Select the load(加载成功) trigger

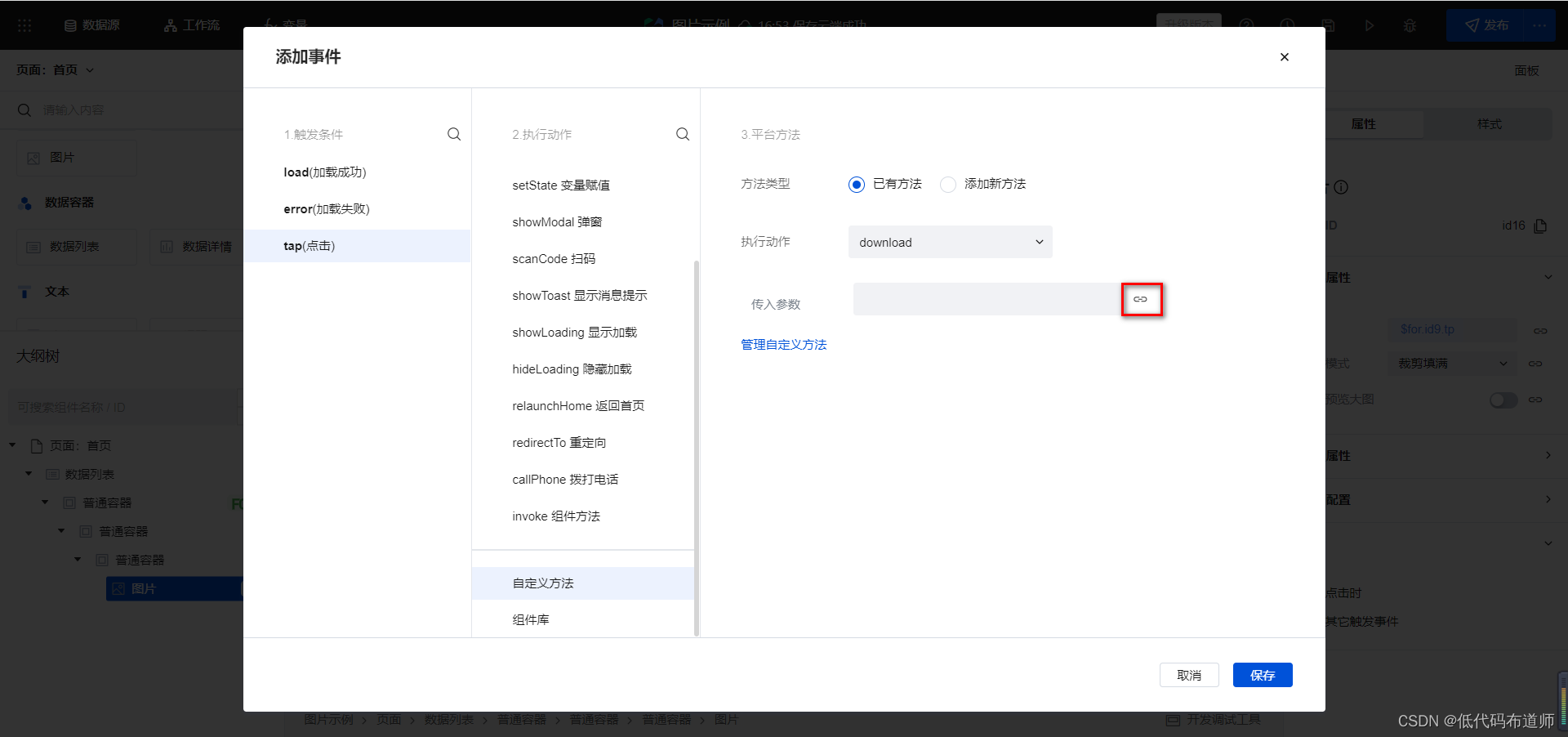point(357,172)
